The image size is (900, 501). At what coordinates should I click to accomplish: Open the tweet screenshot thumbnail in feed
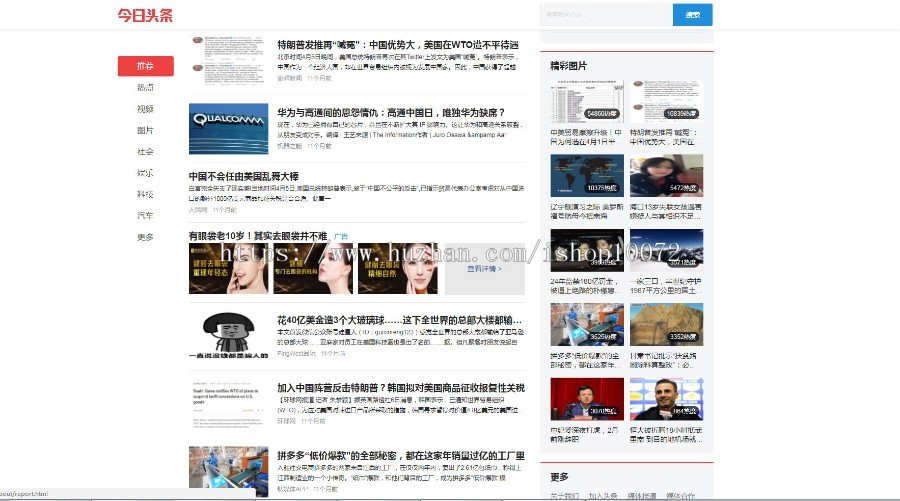228,61
